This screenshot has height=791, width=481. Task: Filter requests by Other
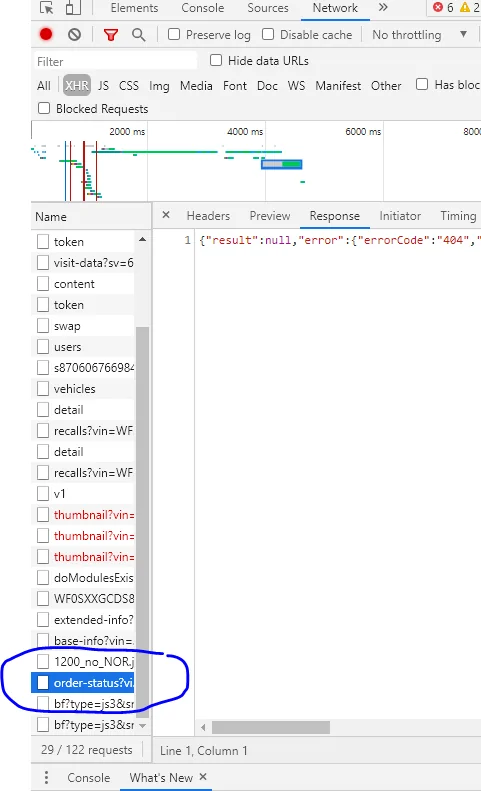tap(386, 85)
